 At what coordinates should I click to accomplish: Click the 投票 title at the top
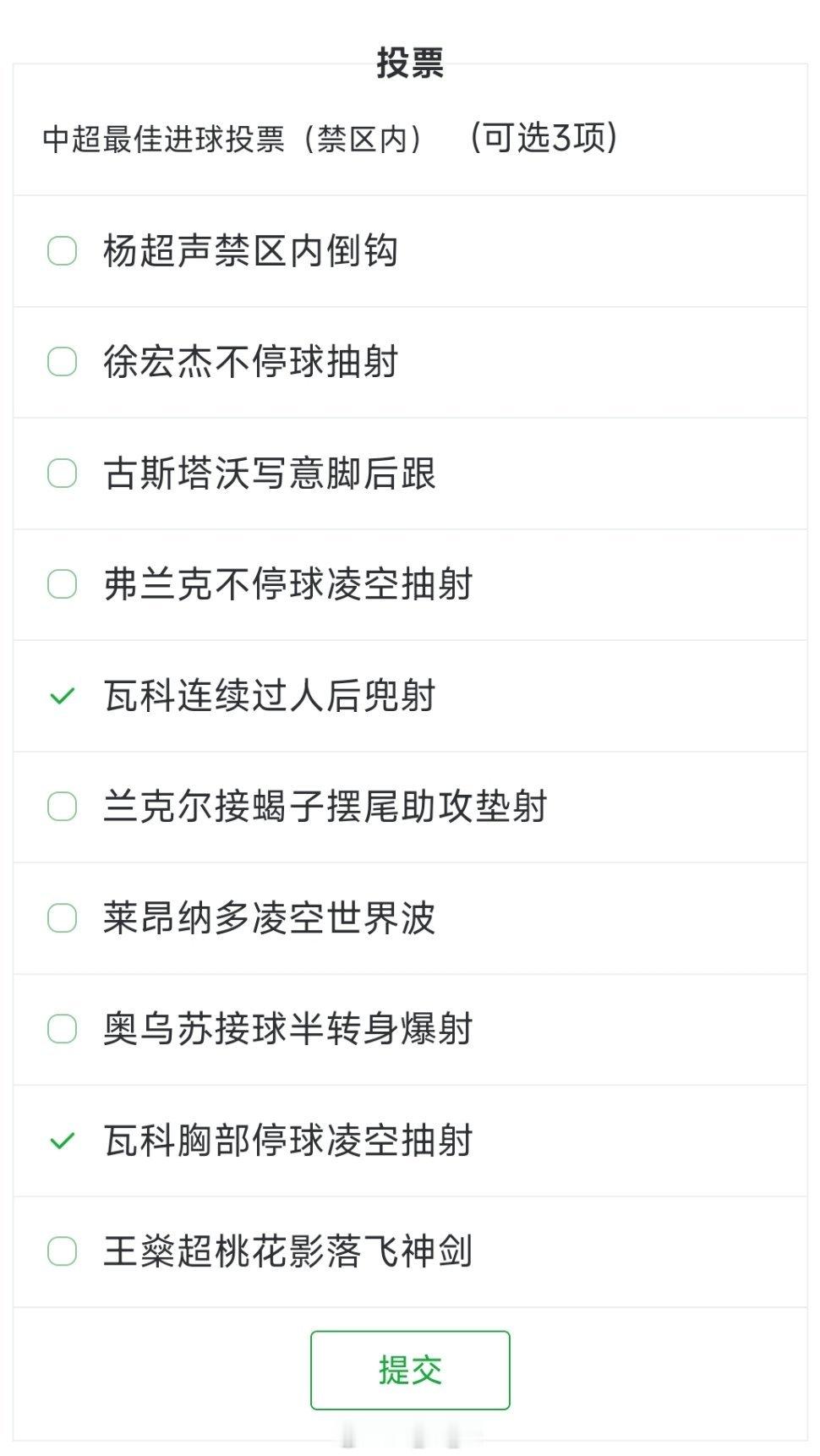(x=410, y=63)
